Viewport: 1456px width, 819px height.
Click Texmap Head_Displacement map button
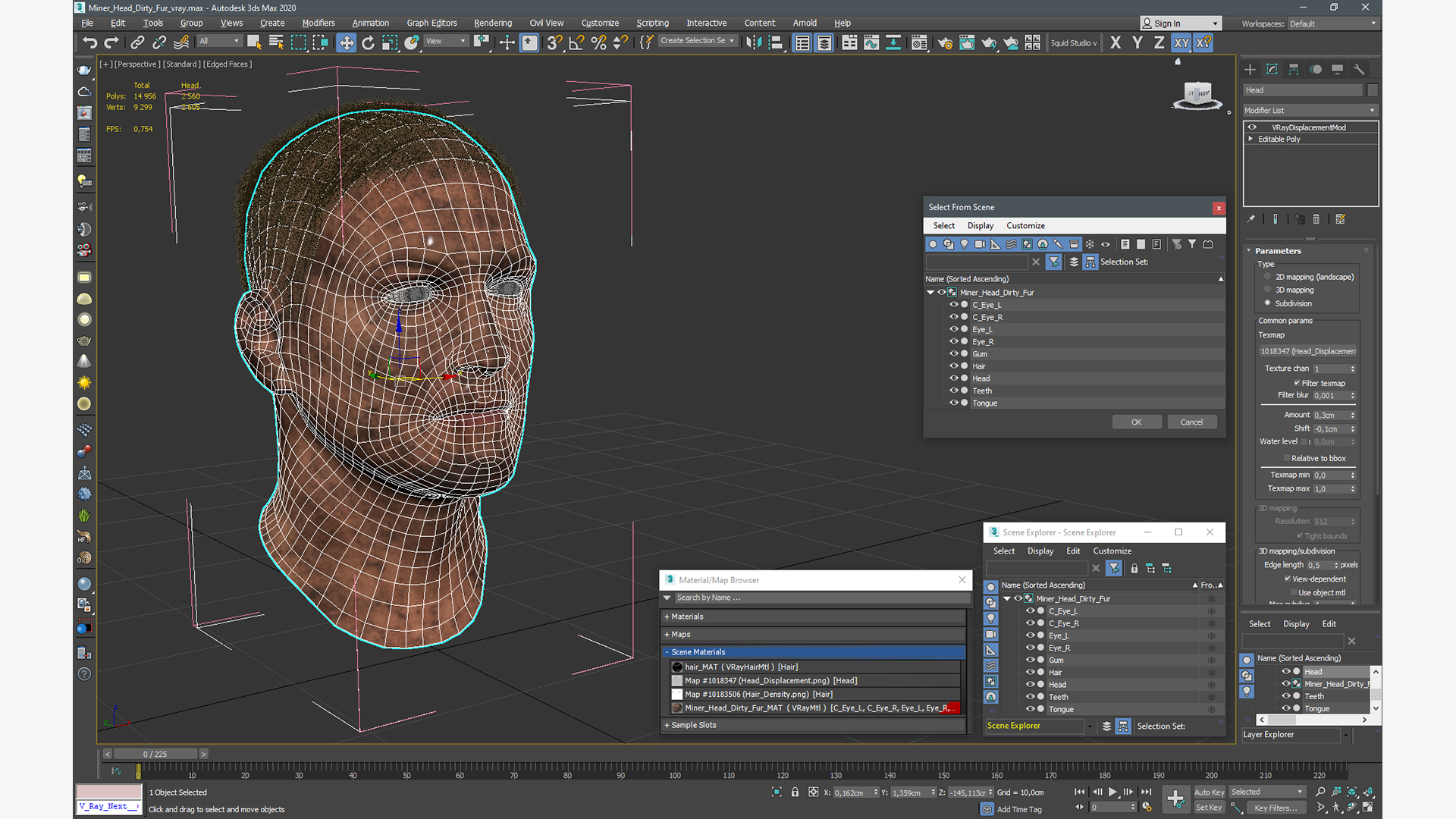1307,351
